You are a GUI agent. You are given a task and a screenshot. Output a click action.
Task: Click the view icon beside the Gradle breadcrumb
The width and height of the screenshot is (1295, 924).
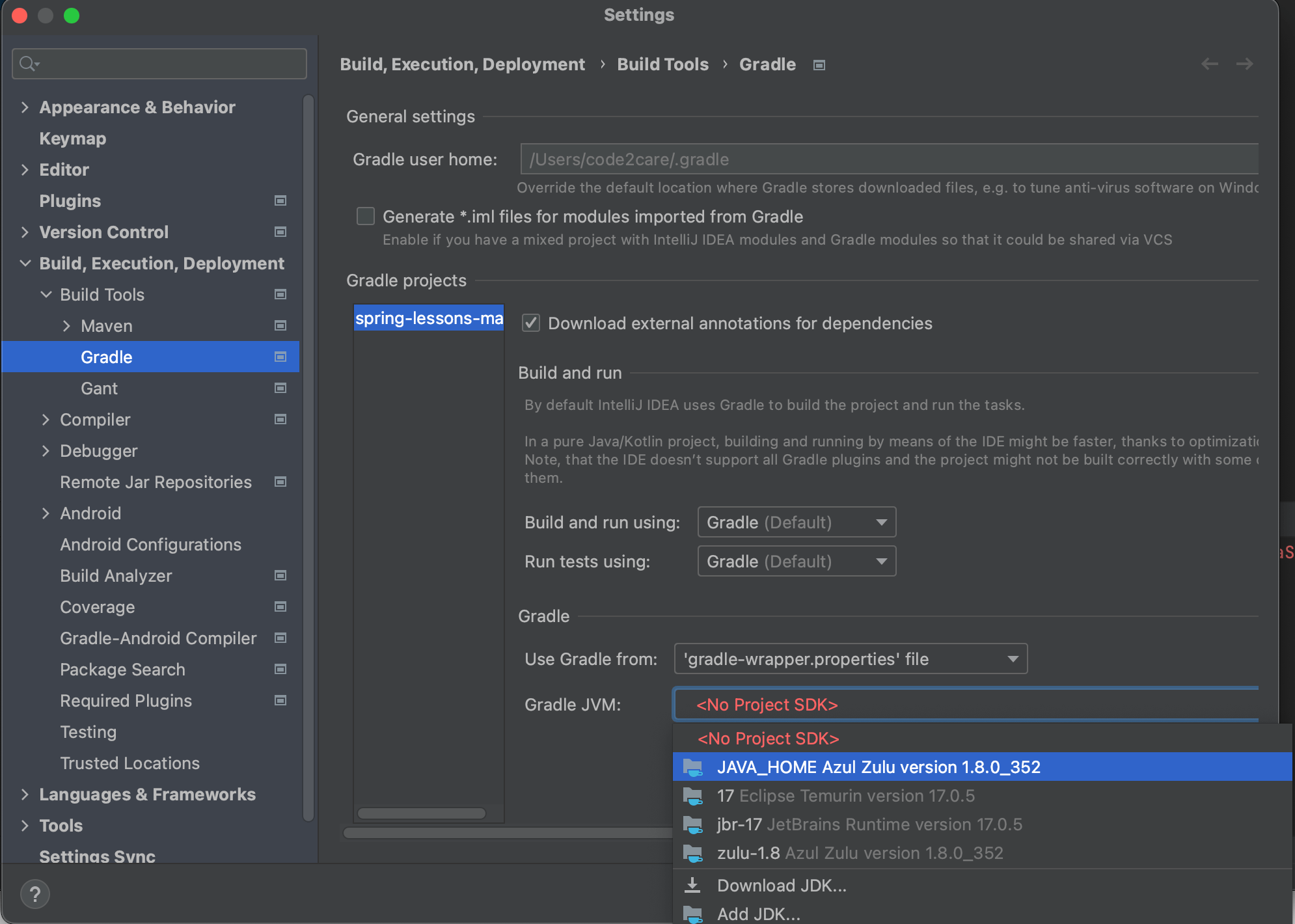819,64
